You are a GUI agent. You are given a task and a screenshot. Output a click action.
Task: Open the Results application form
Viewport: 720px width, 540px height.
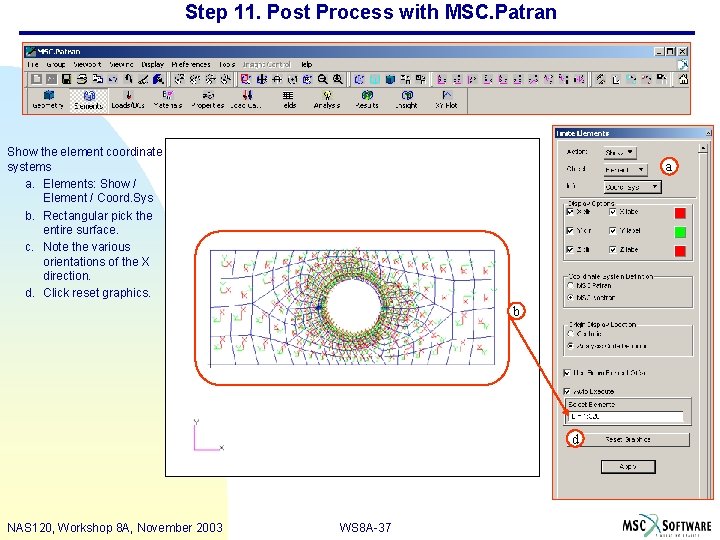(x=367, y=100)
